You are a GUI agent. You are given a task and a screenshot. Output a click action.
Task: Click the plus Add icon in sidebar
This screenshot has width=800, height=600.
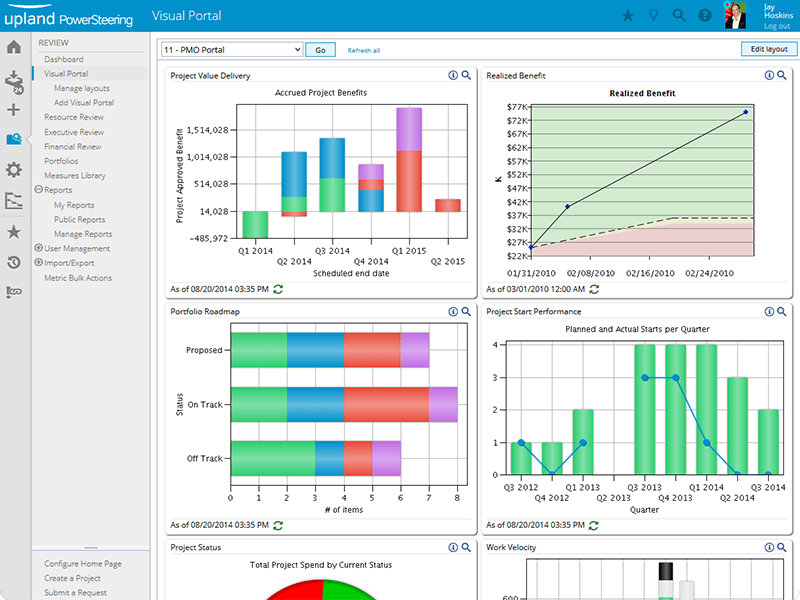point(14,110)
